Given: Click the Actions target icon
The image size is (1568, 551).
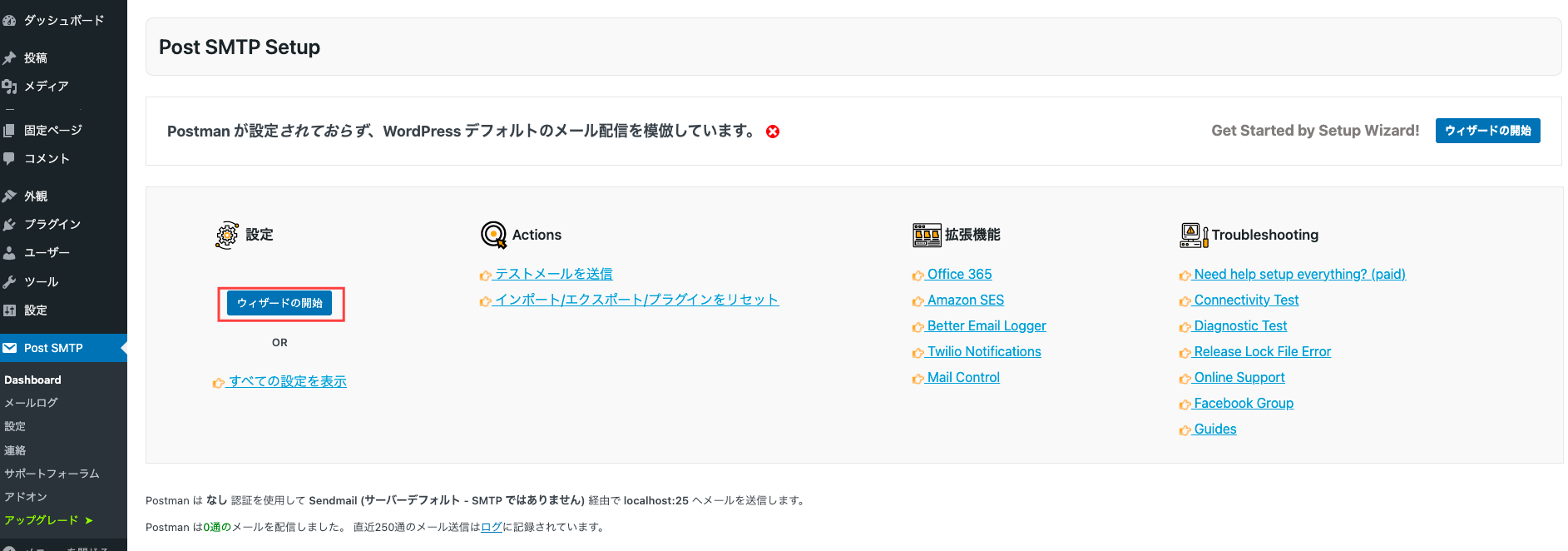Looking at the screenshot, I should pyautogui.click(x=494, y=236).
